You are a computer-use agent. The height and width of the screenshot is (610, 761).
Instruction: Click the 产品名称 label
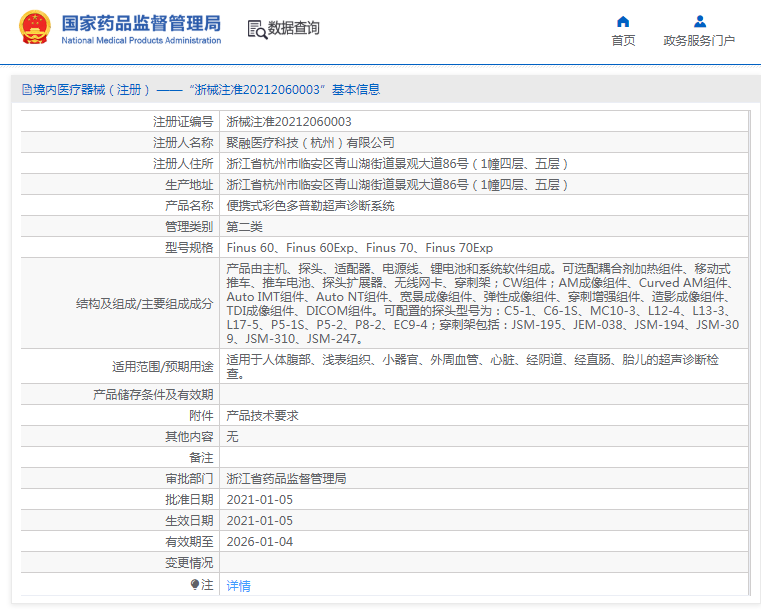tap(189, 206)
